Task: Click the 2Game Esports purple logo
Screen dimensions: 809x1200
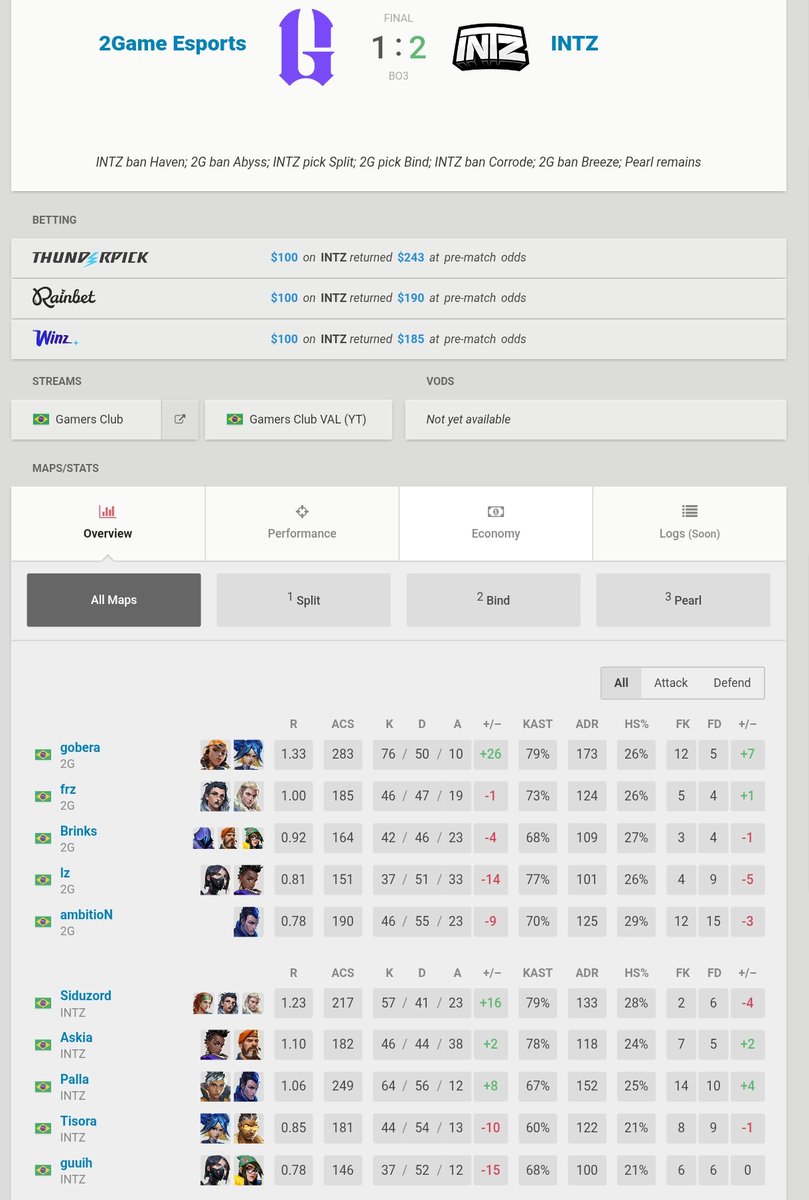Action: 305,47
